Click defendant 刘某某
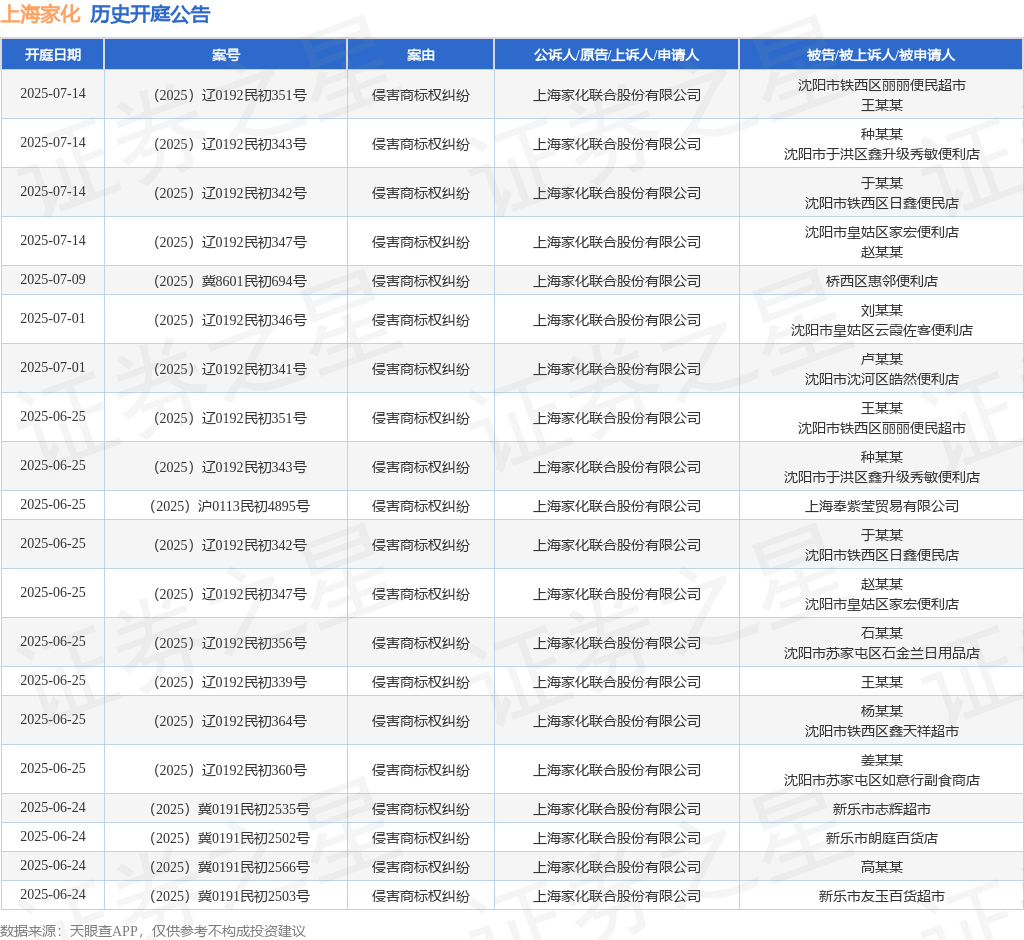 coord(882,310)
